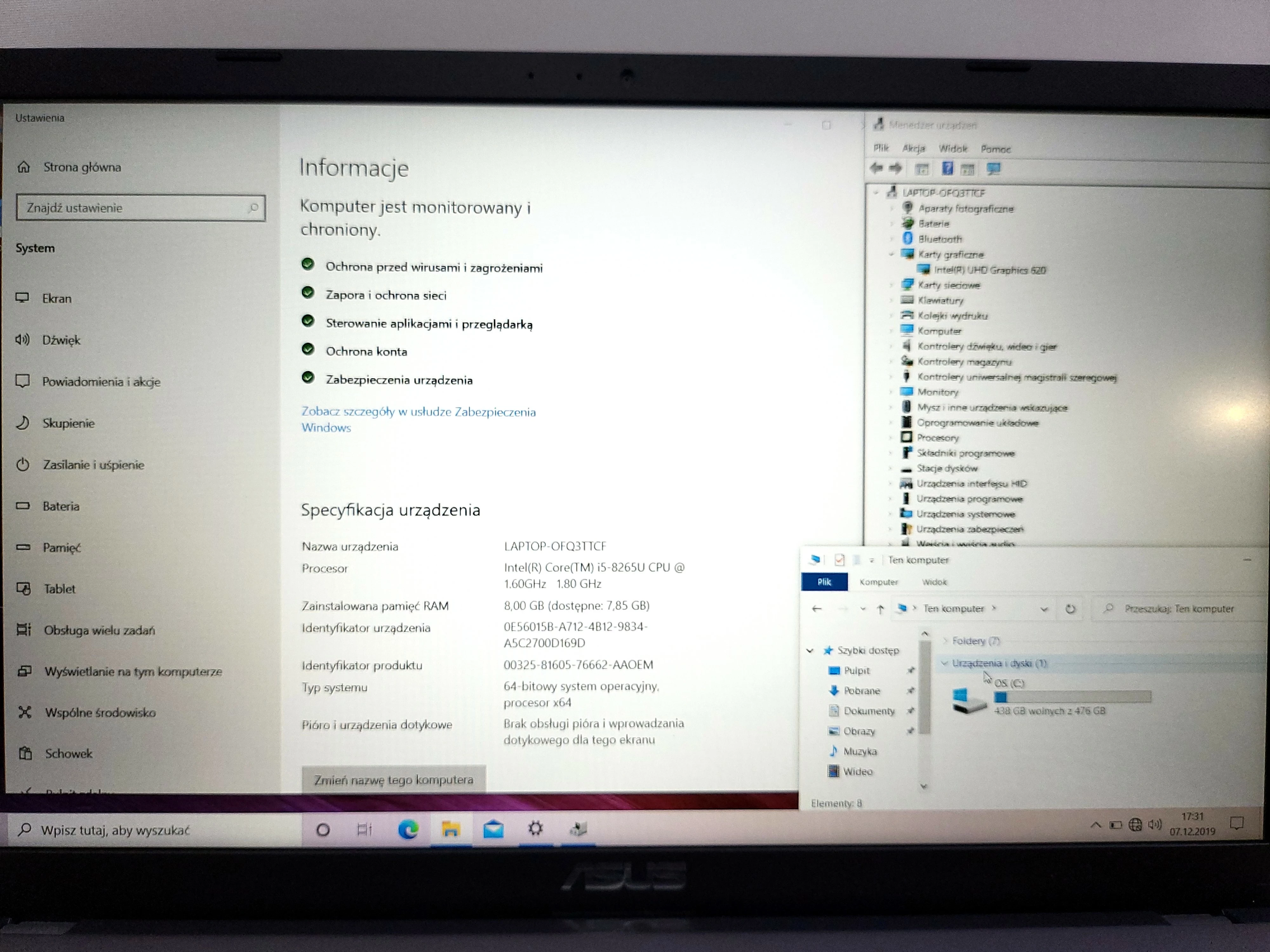Collapse the Karty graficzne category
The width and height of the screenshot is (1270, 952).
pyautogui.click(x=892, y=254)
